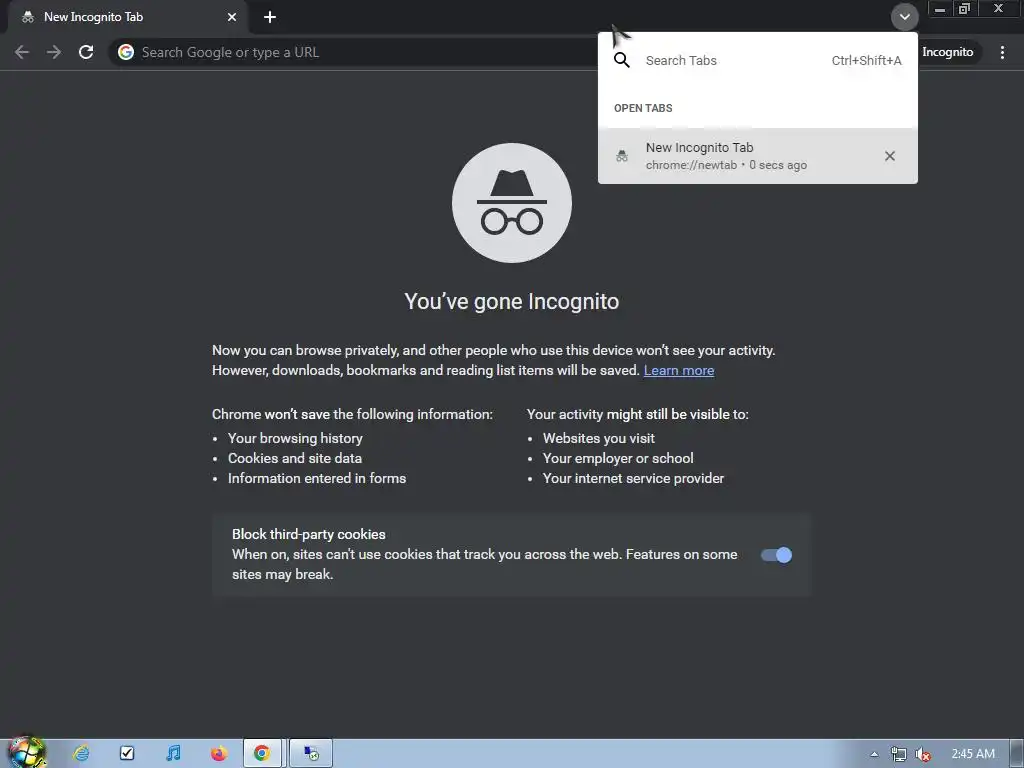Toggle Block third-party cookies switch
Viewport: 1024px width, 768px height.
point(776,555)
